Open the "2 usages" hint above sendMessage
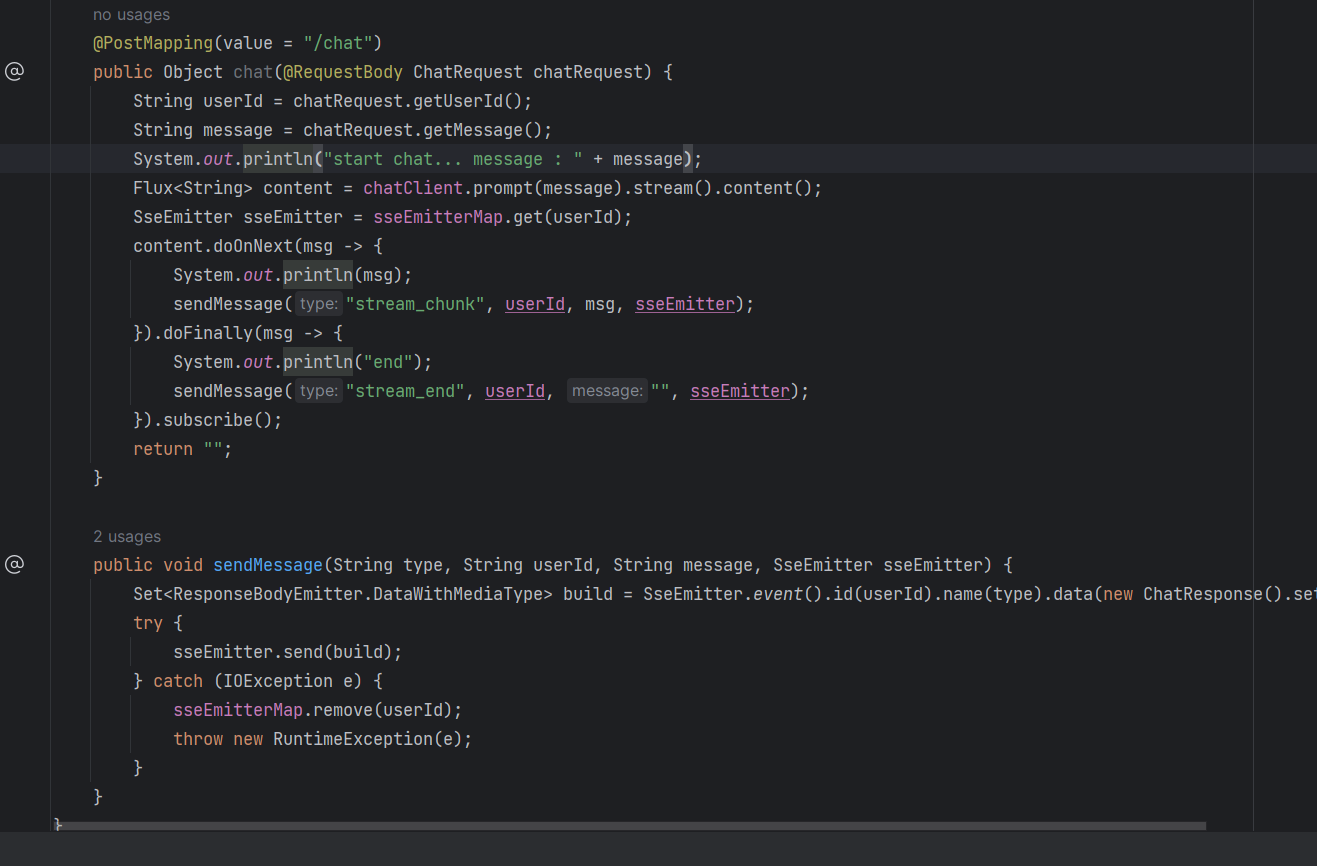This screenshot has width=1317, height=866. click(x=127, y=537)
